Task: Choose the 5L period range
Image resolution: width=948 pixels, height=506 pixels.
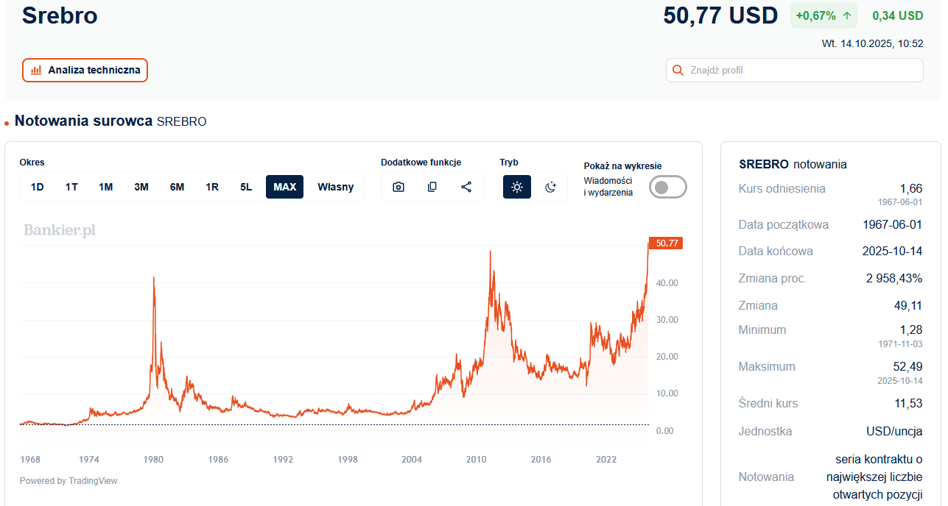Action: (x=246, y=187)
